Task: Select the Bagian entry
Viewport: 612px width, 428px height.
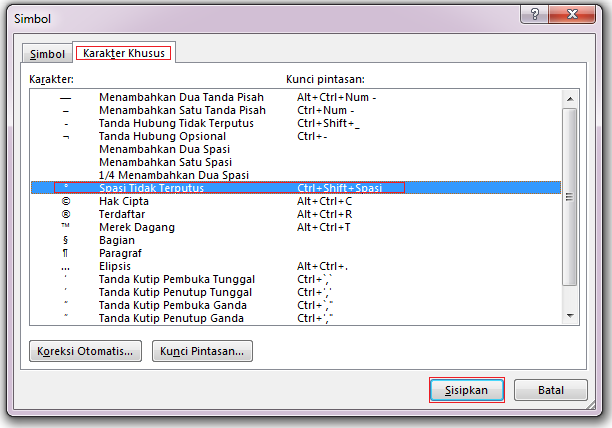Action: (296, 240)
